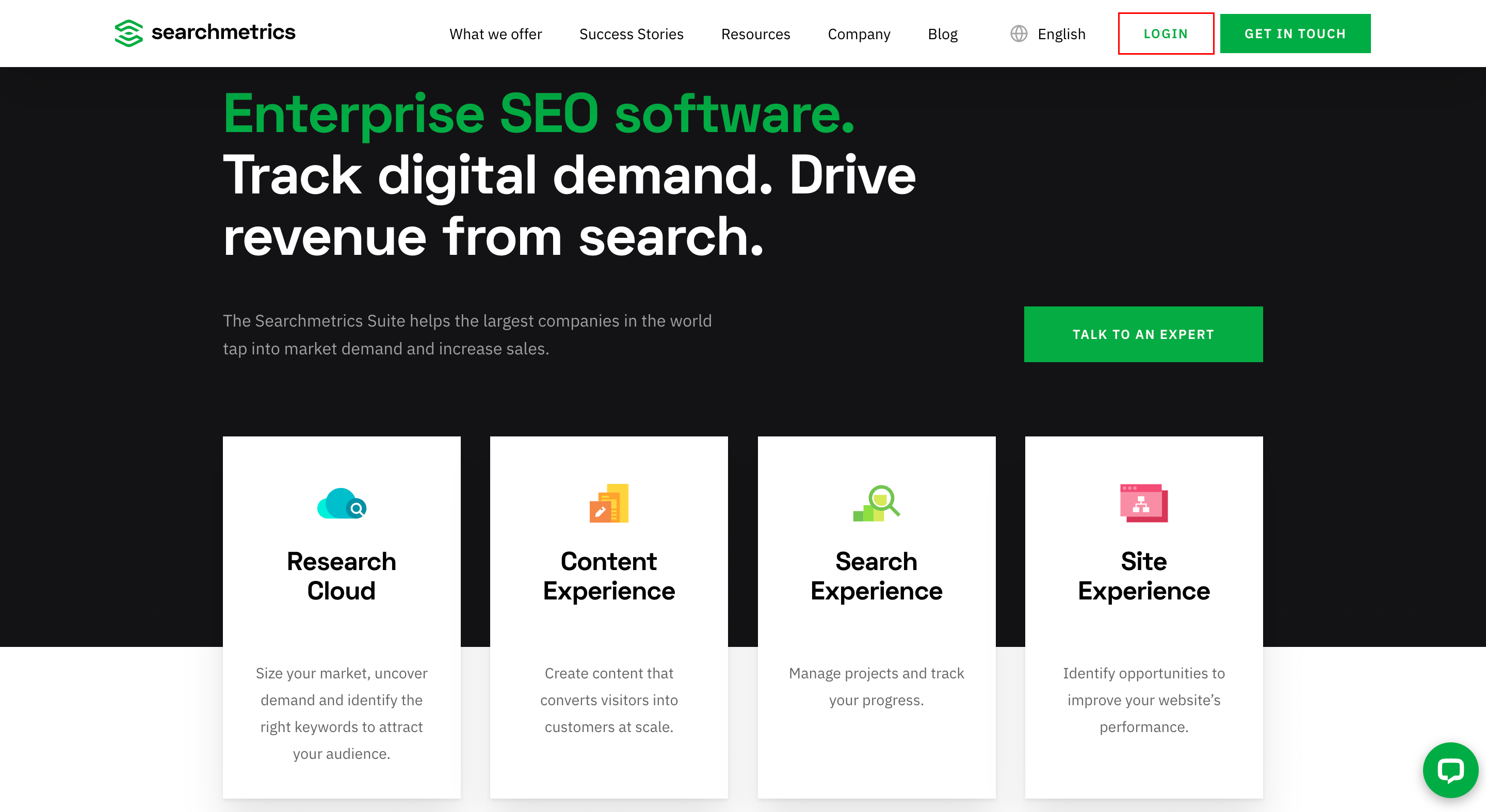Click the 'The Searchmetrics Suite helps' paragraph
1486x812 pixels.
(x=467, y=334)
